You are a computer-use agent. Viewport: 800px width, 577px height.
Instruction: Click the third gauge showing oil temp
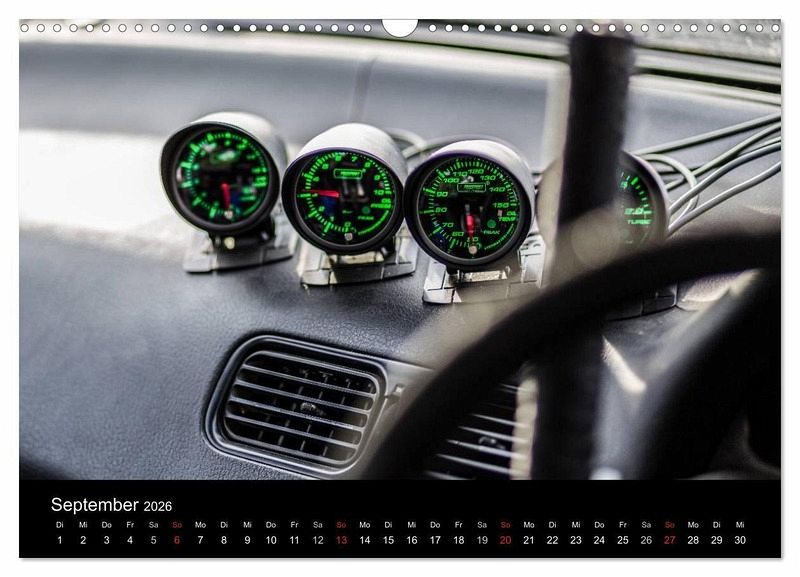pyautogui.click(x=467, y=209)
